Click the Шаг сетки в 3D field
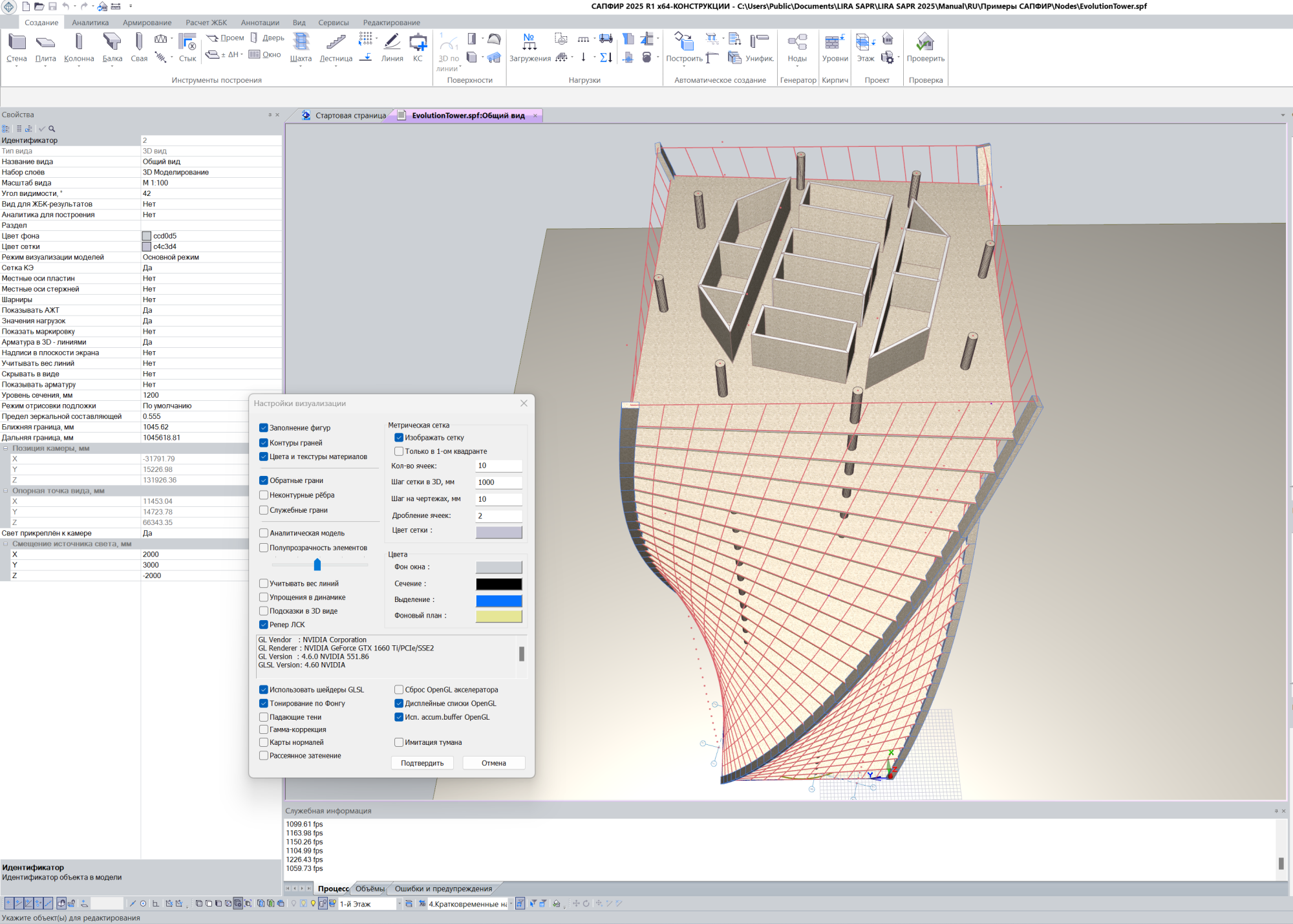The width and height of the screenshot is (1293, 924). [498, 482]
